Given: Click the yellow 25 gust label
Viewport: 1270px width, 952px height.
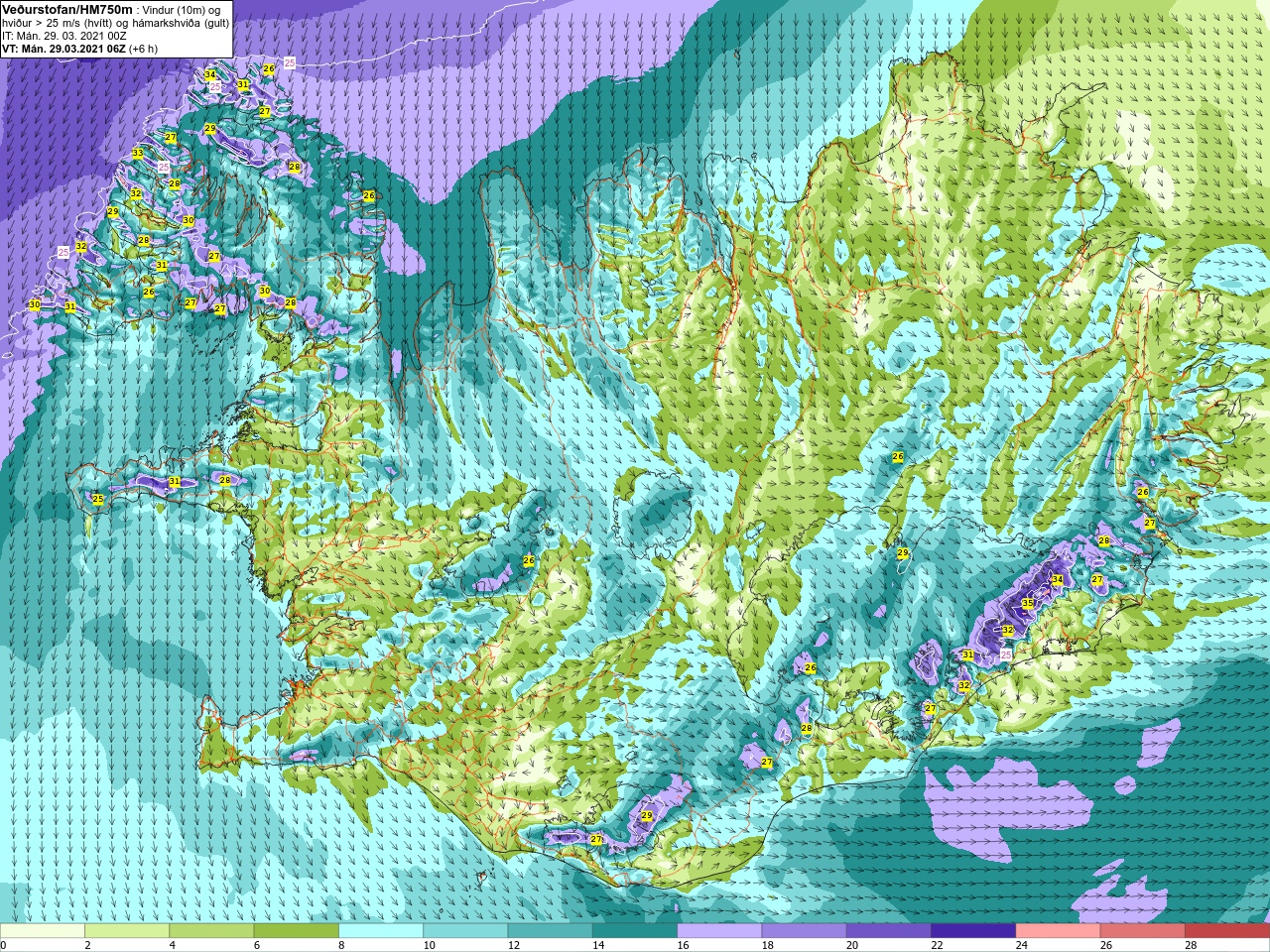Looking at the screenshot, I should click(x=97, y=499).
